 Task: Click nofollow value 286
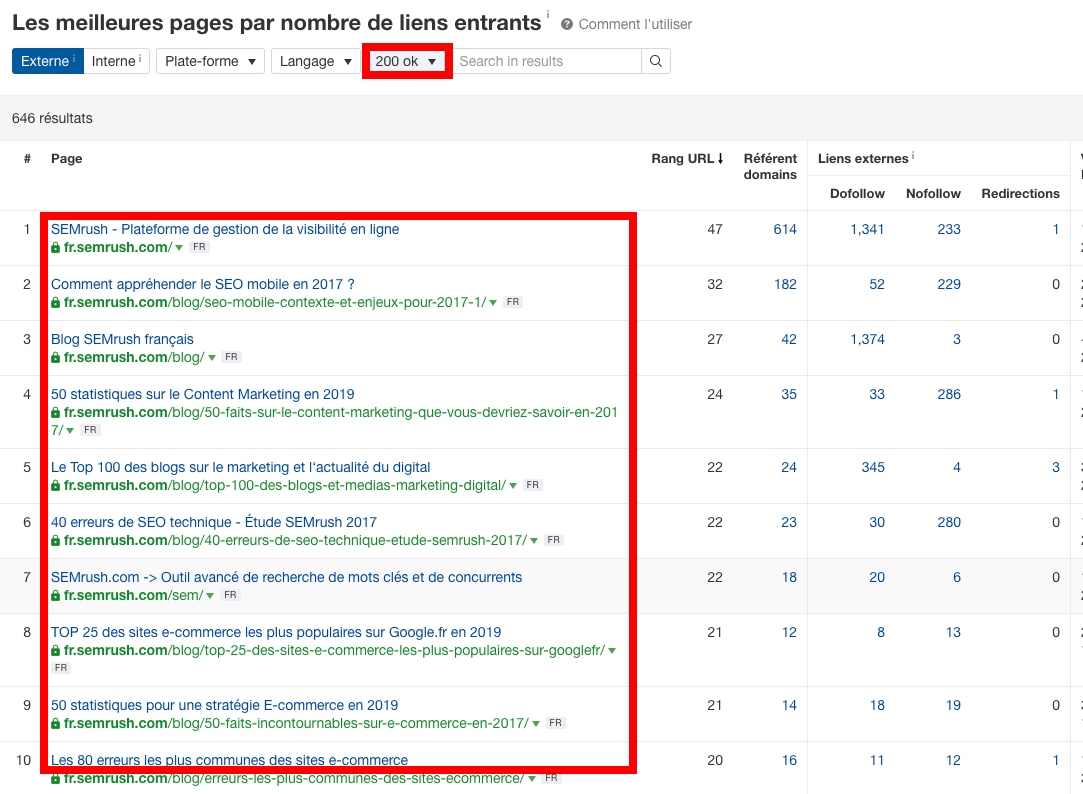point(949,394)
